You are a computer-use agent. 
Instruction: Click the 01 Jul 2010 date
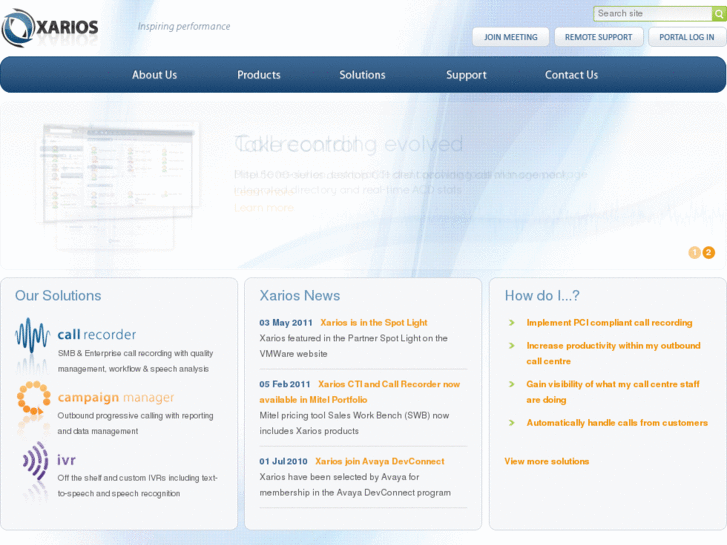click(x=283, y=462)
